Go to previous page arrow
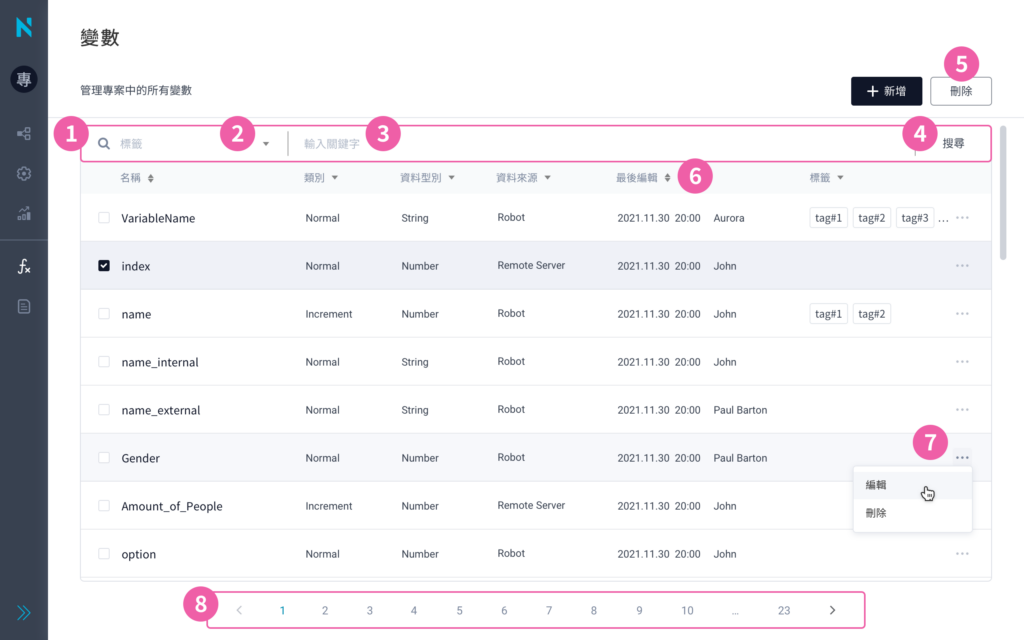This screenshot has width=1024, height=640. pyautogui.click(x=239, y=610)
